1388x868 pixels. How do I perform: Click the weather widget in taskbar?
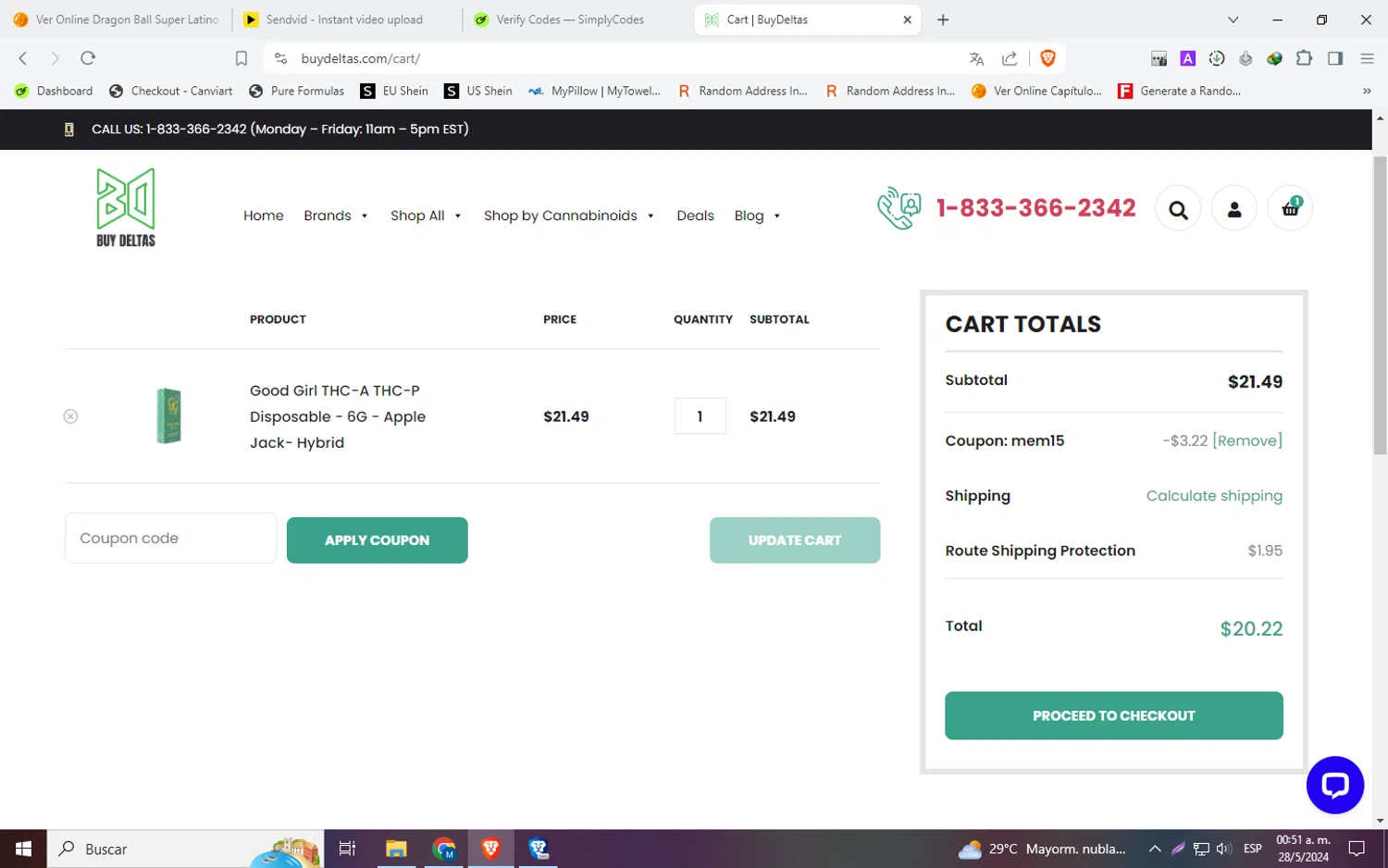tap(1042, 849)
